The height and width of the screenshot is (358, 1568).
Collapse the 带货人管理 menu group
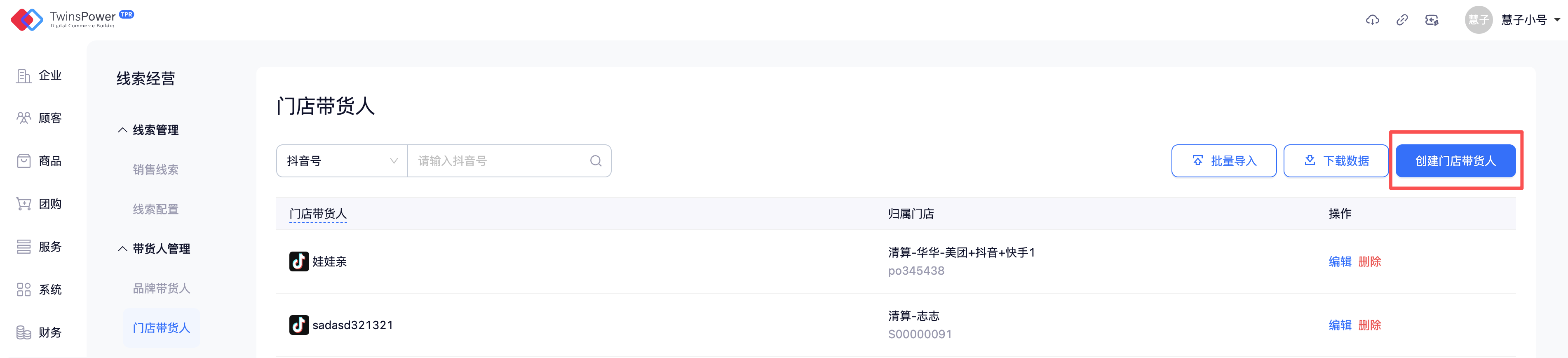tap(154, 248)
